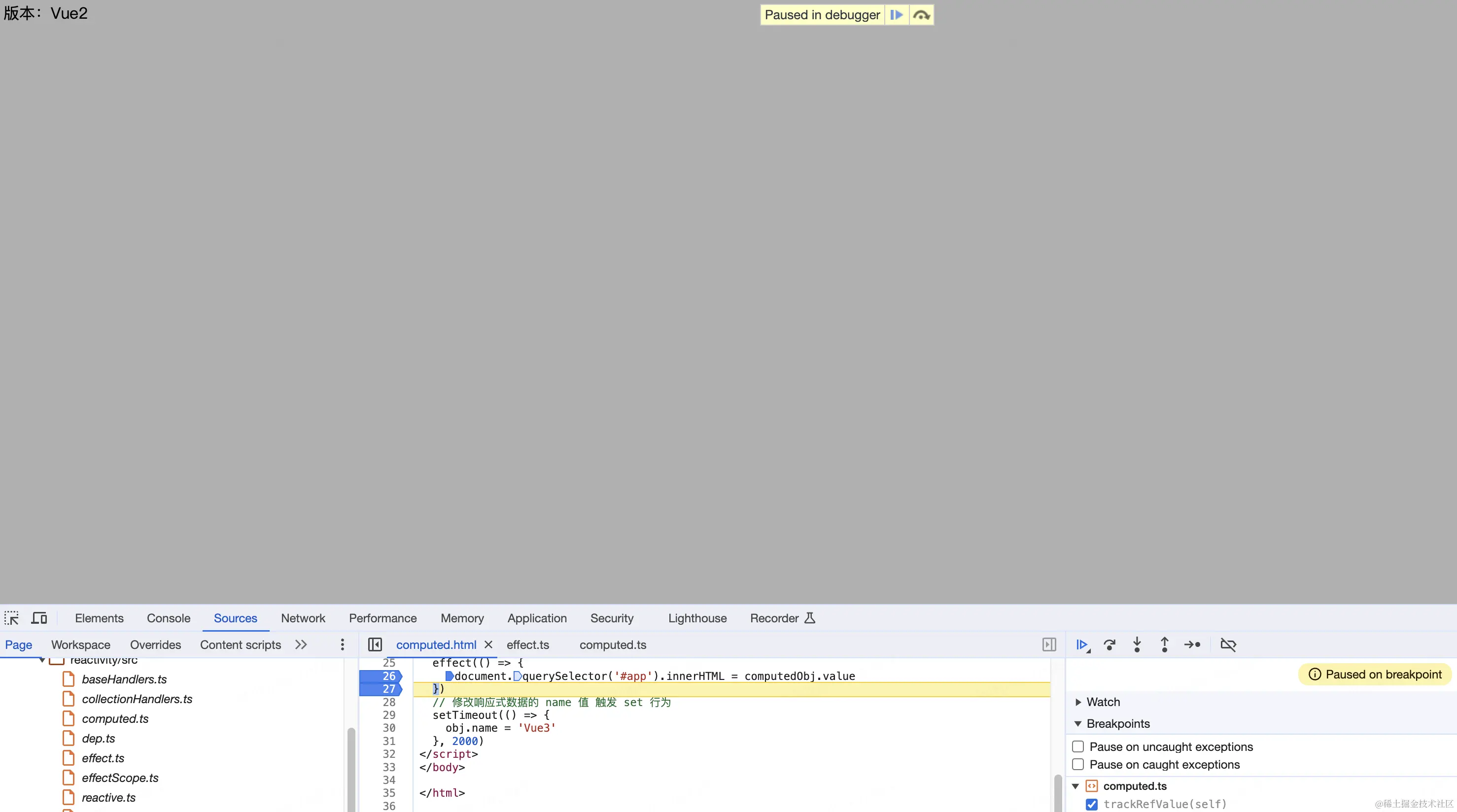Switch to Network panel tab
Viewport: 1457px width, 812px height.
pyautogui.click(x=303, y=618)
